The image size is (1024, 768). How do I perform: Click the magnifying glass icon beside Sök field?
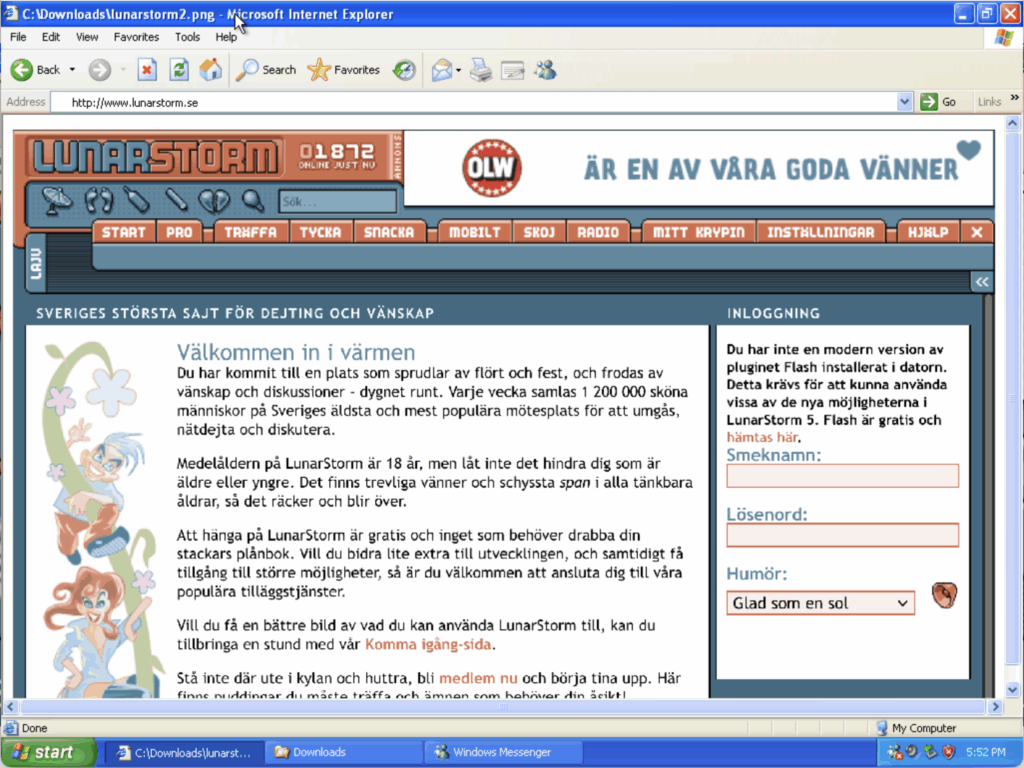tap(253, 200)
